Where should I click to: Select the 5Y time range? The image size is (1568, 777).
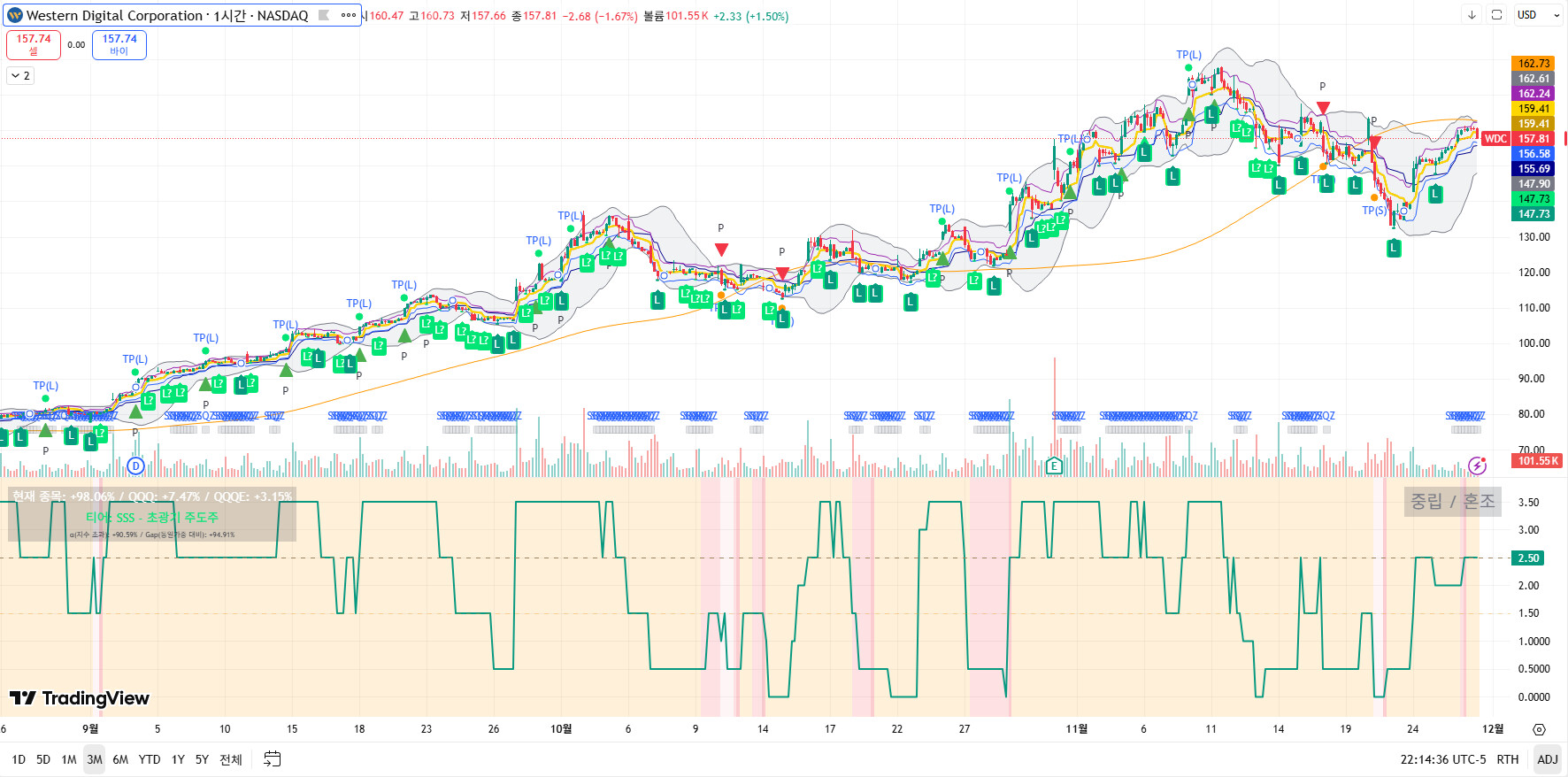coord(202,759)
